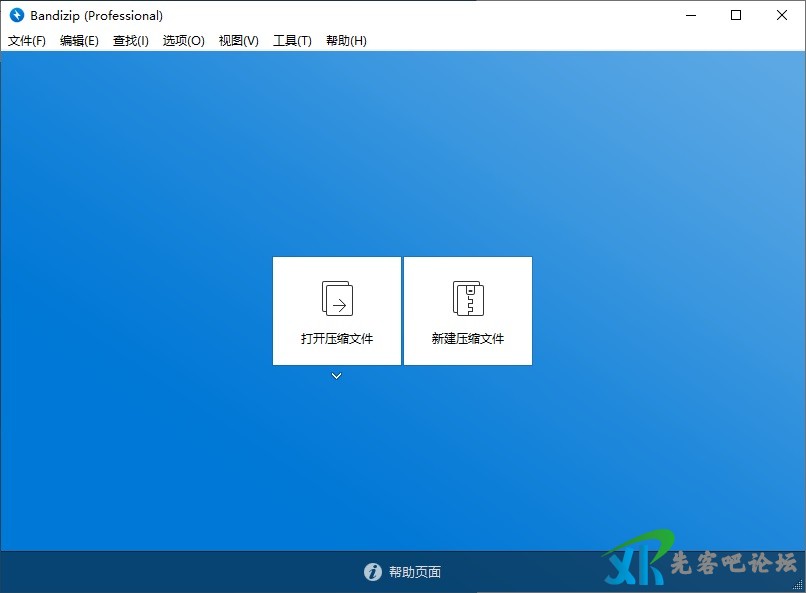Open the 编辑(E) menu
The width and height of the screenshot is (806, 593).
(79, 41)
